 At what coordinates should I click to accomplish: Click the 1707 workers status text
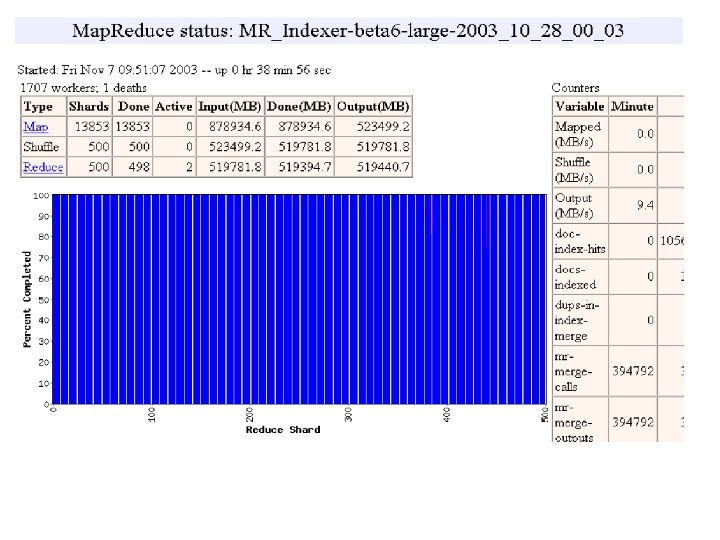[x=84, y=88]
